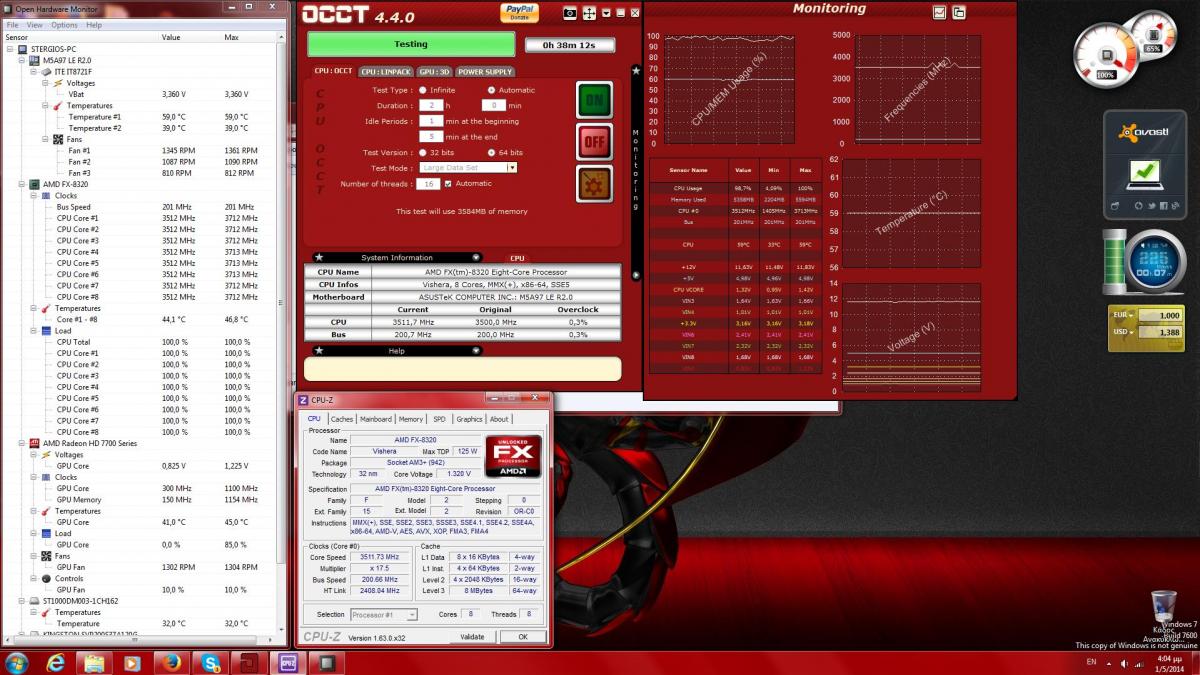Collapse the STERGIOS-PC tree node
Screen dimensions: 1200x675
pos(10,49)
